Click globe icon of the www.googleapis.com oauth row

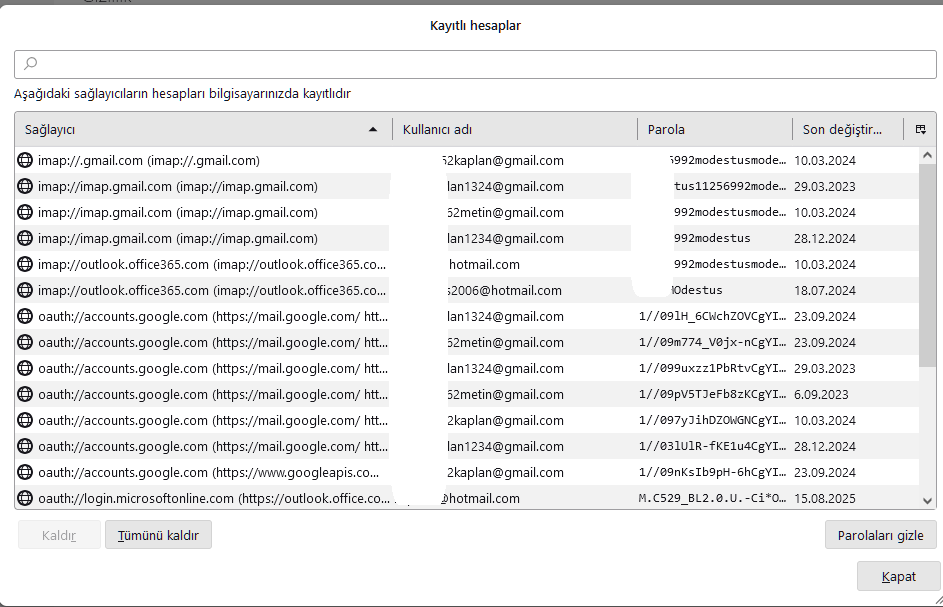pos(26,472)
